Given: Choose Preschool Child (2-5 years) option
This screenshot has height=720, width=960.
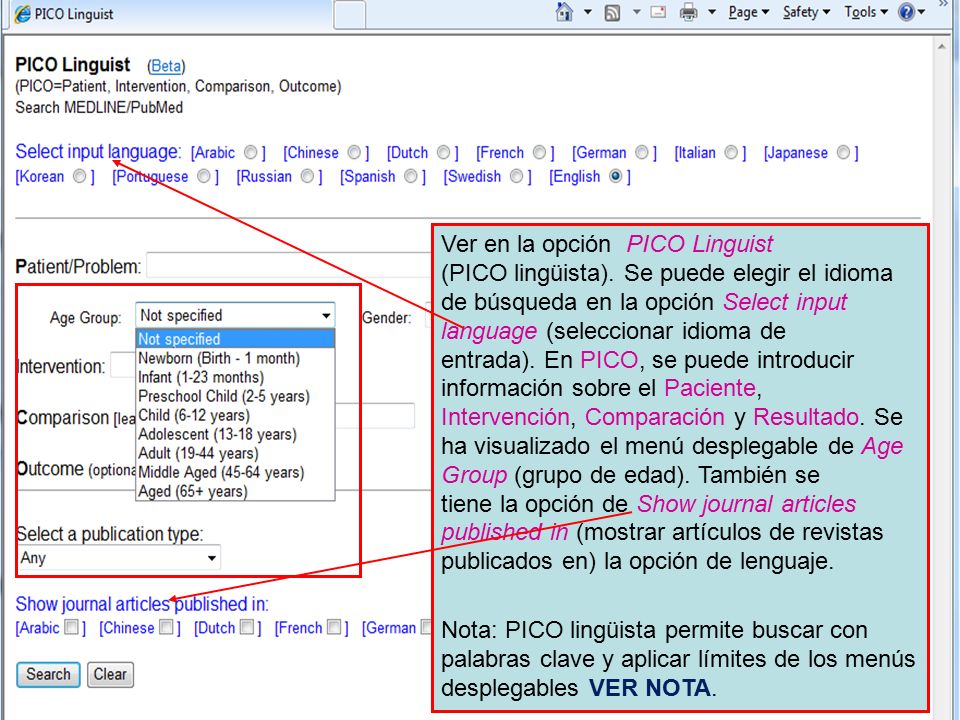Looking at the screenshot, I should [235, 396].
